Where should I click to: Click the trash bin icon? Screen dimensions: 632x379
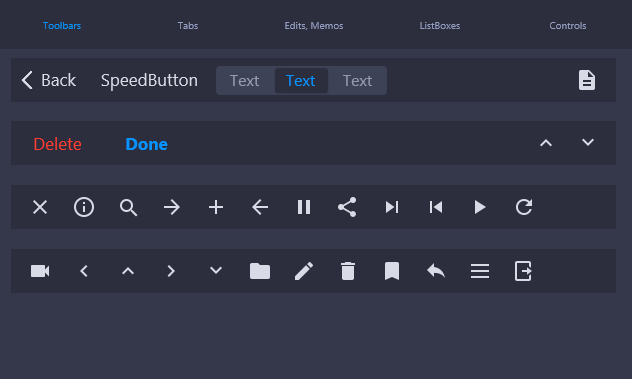(348, 271)
